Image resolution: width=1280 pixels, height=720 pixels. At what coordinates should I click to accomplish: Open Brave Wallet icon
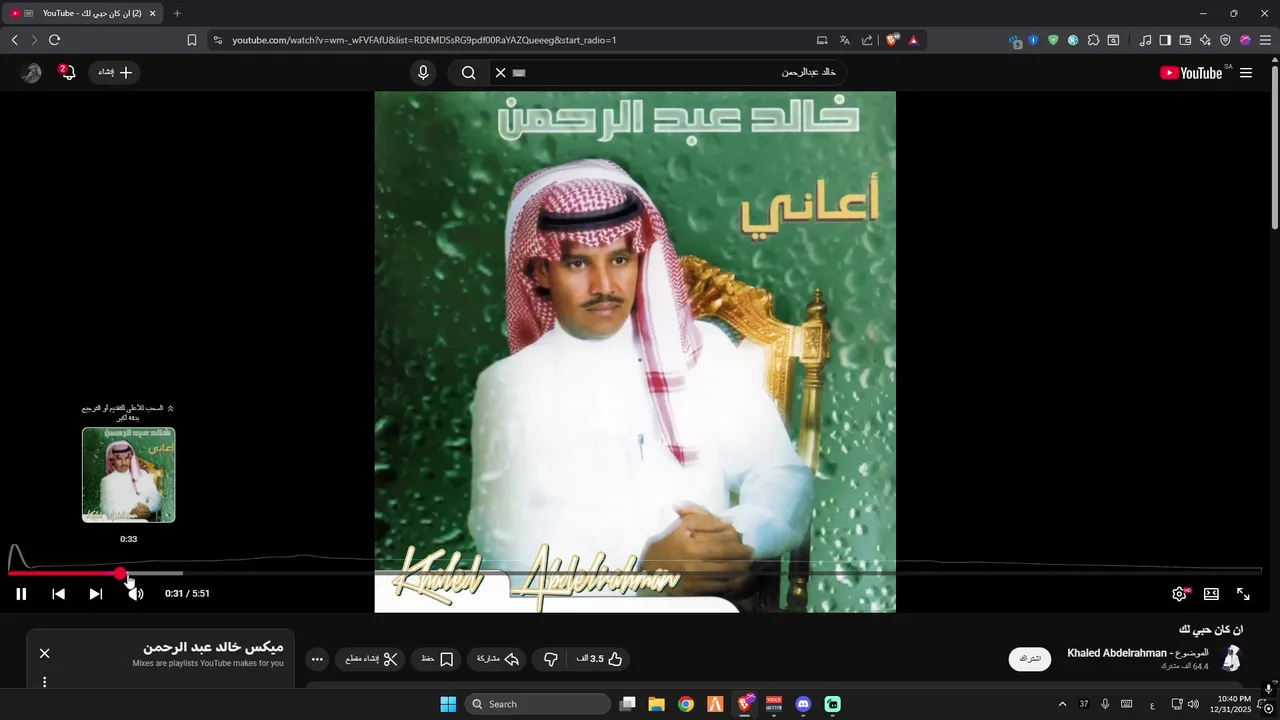(x=1185, y=40)
